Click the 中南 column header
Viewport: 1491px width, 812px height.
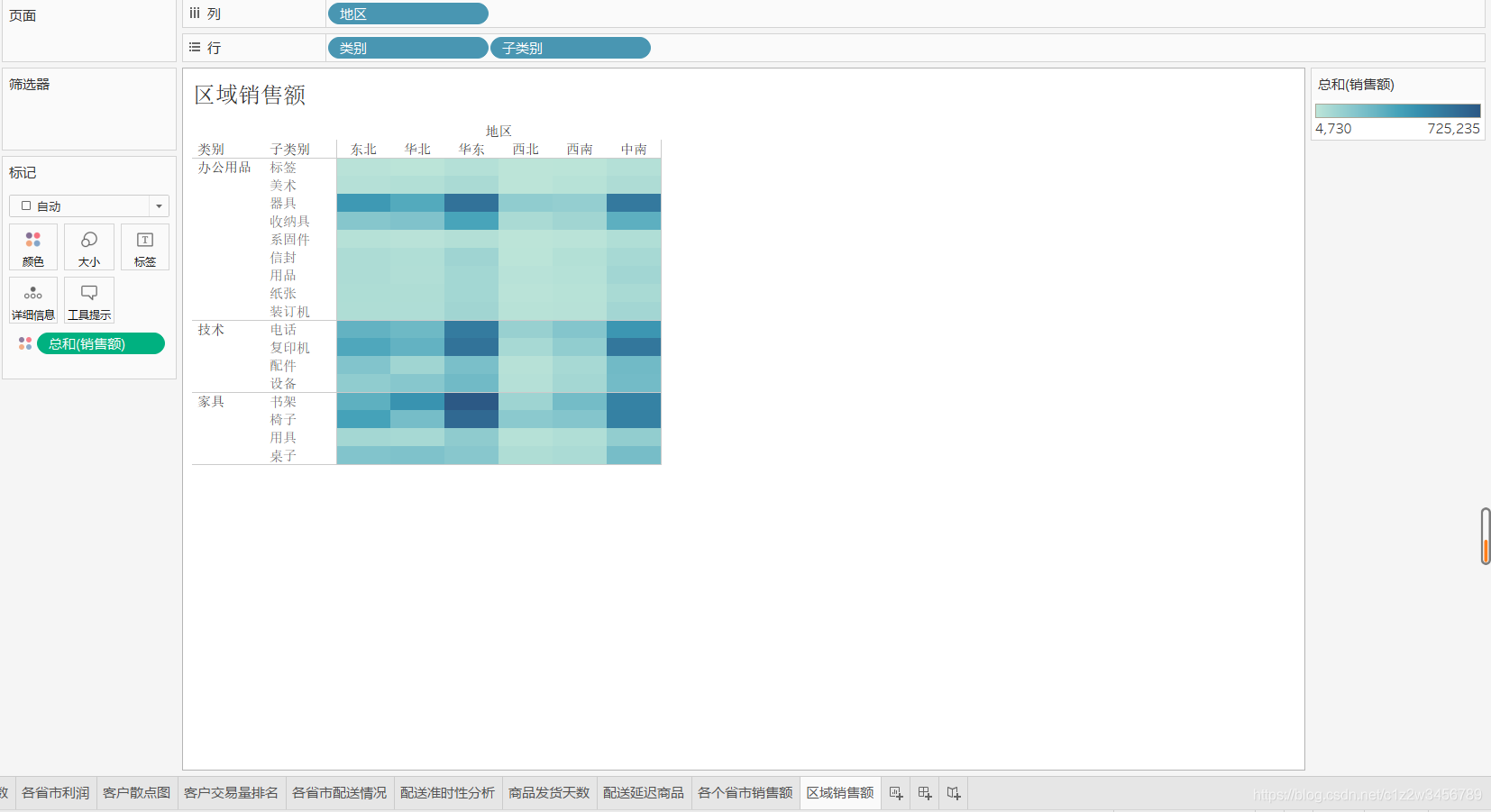click(634, 150)
